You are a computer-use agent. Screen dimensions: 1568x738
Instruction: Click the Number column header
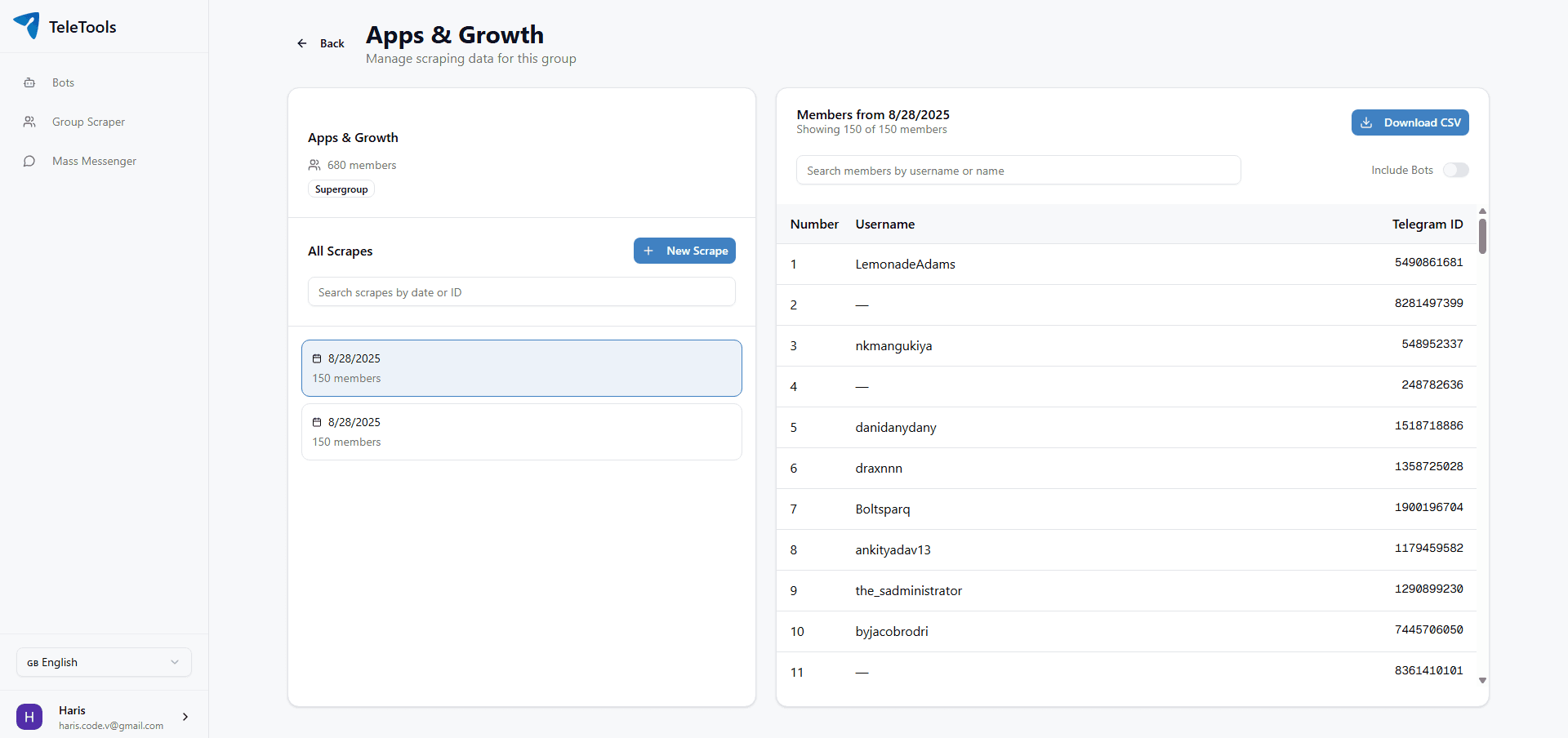(x=814, y=224)
